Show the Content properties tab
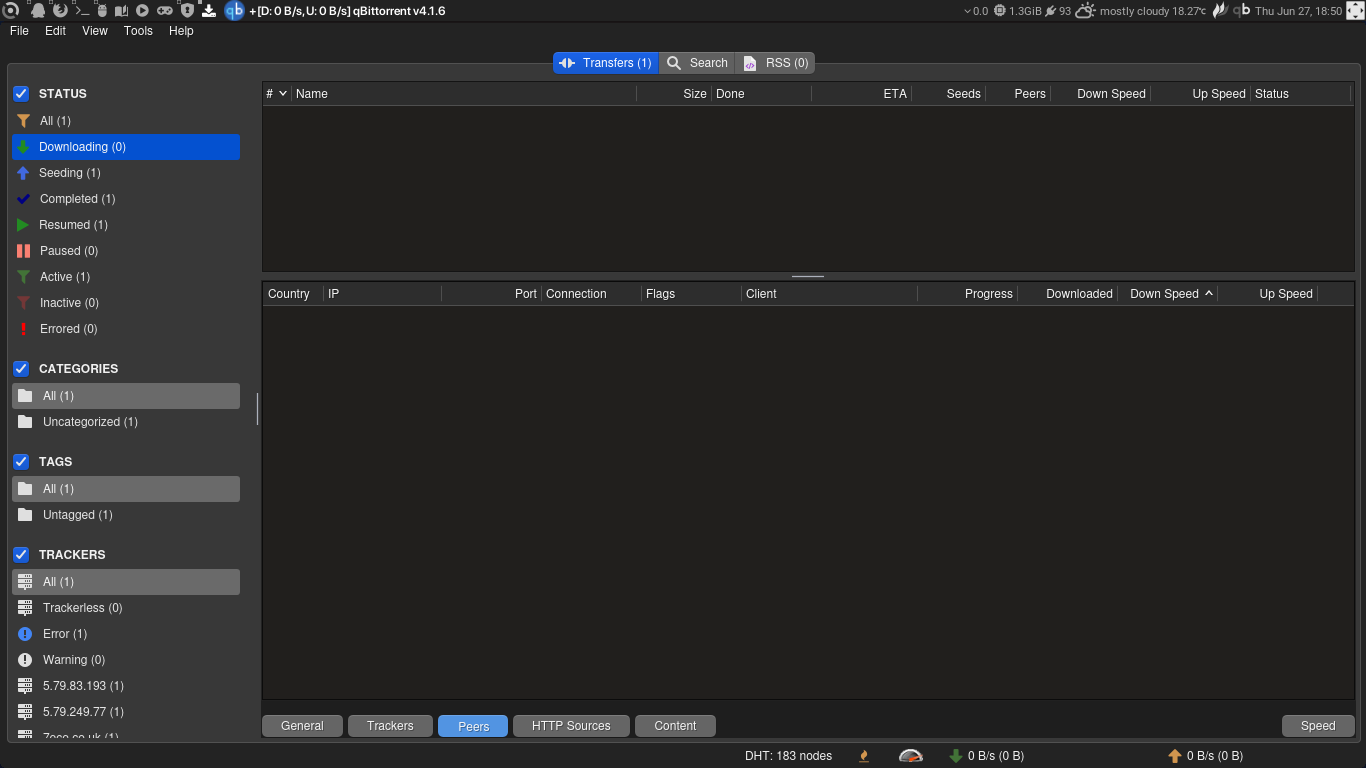Viewport: 1366px width, 768px height. tap(675, 726)
